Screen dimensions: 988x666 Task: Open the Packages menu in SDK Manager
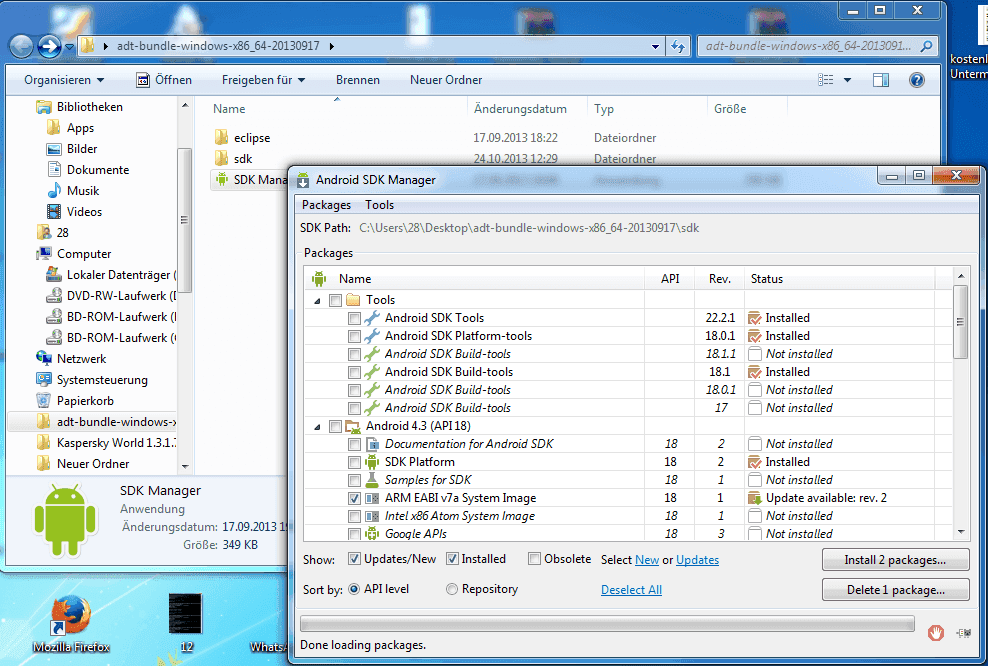click(326, 205)
